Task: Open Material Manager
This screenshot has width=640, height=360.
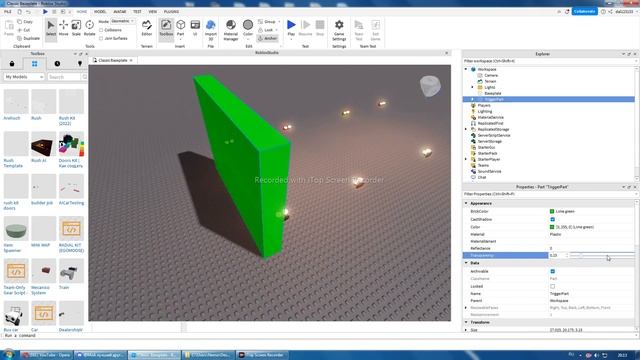Action: click(231, 30)
